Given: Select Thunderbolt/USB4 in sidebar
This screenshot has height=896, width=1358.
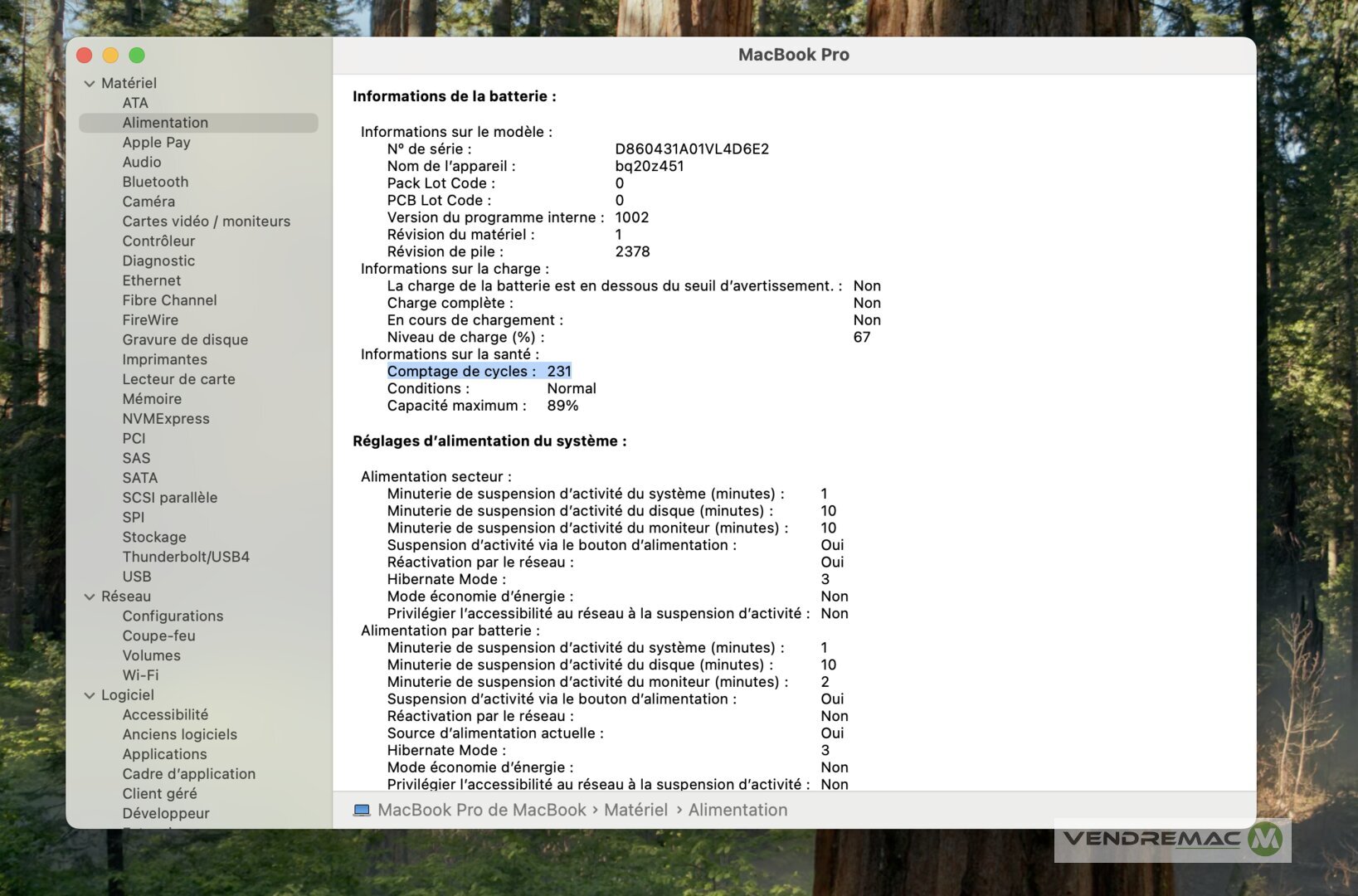Looking at the screenshot, I should point(186,557).
